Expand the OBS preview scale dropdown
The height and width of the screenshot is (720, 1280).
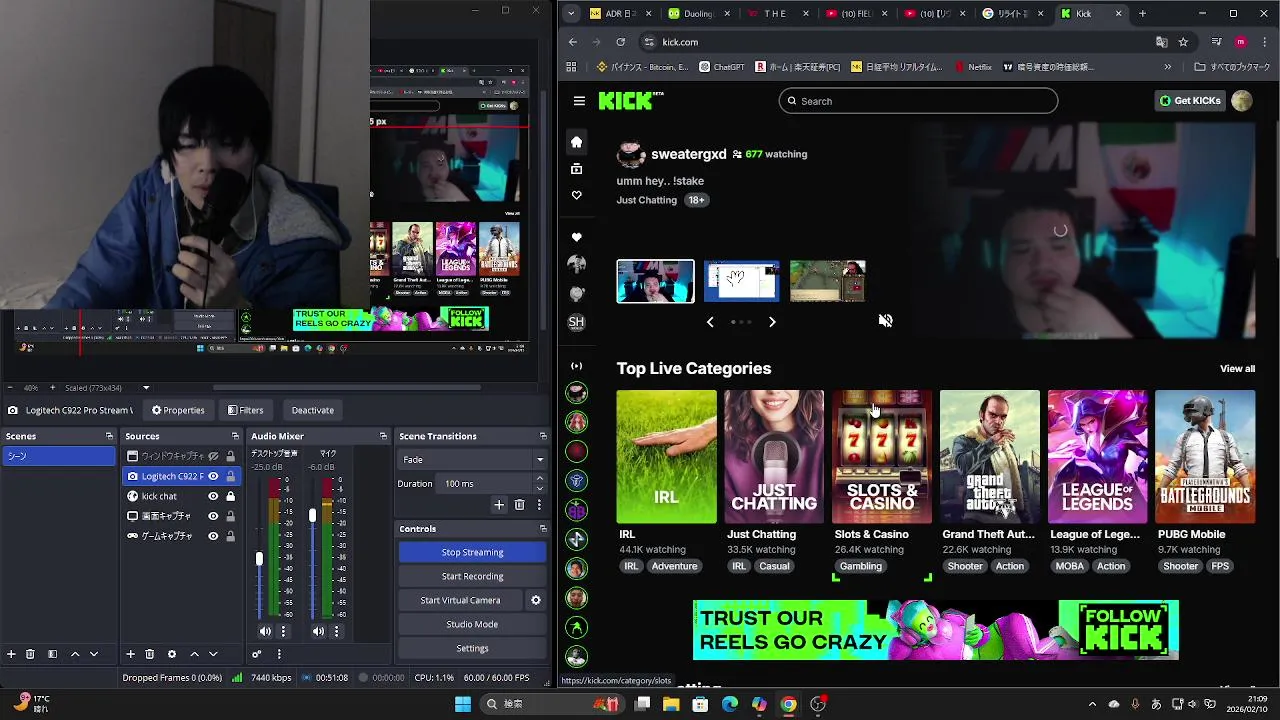coord(146,388)
